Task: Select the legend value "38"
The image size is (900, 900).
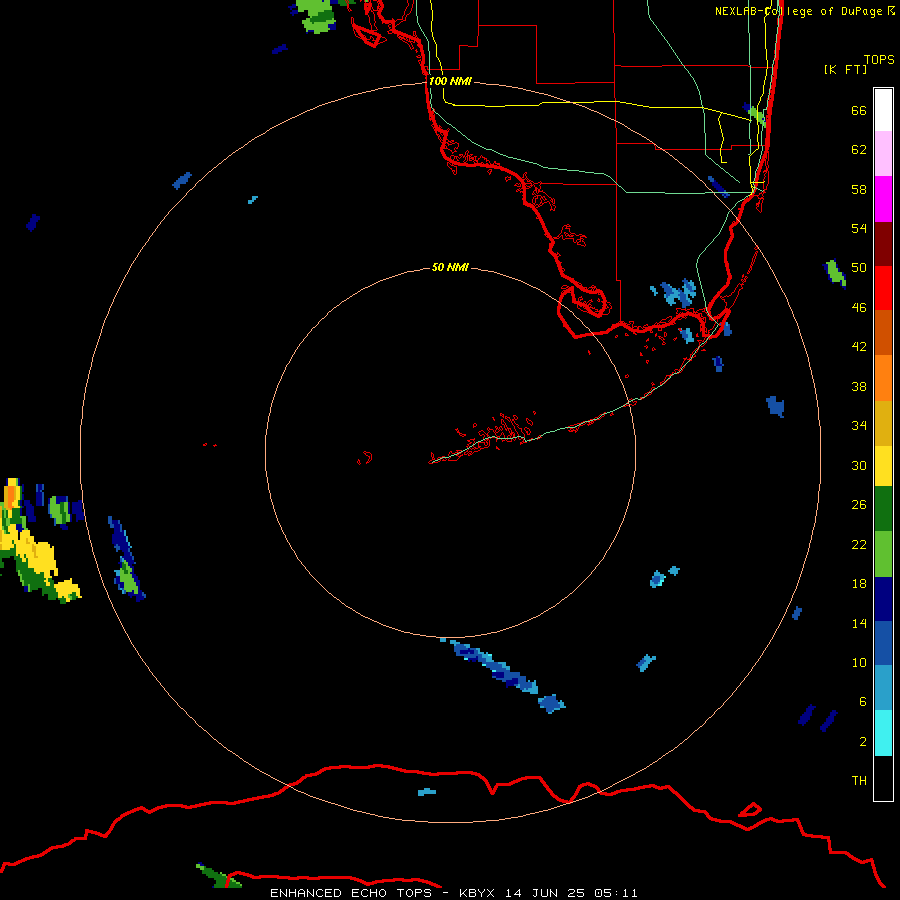Action: 859,386
